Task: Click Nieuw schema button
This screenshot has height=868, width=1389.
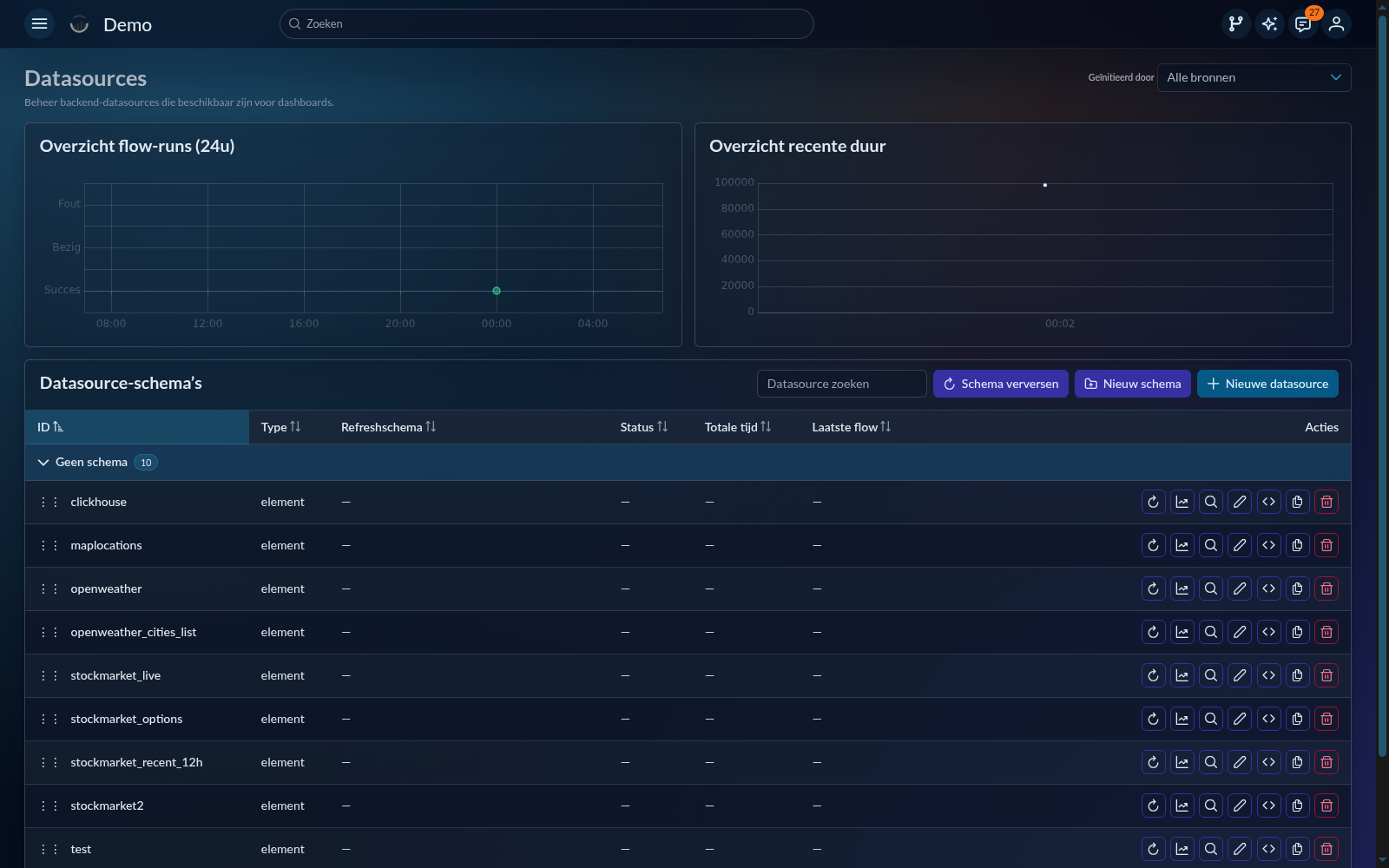Action: [1133, 384]
